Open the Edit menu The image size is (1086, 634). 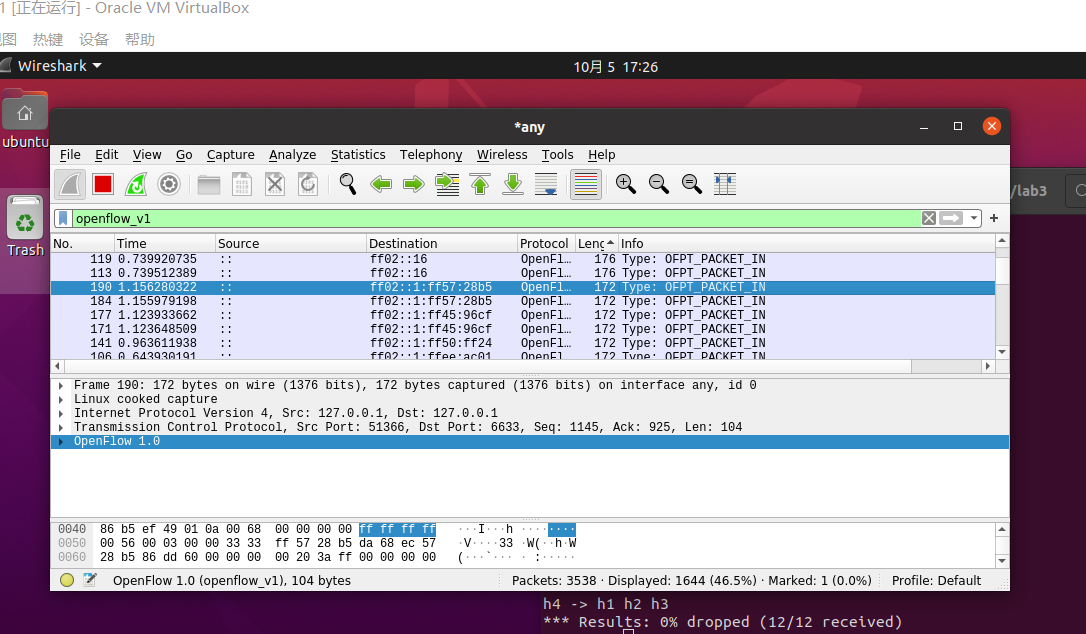point(107,155)
